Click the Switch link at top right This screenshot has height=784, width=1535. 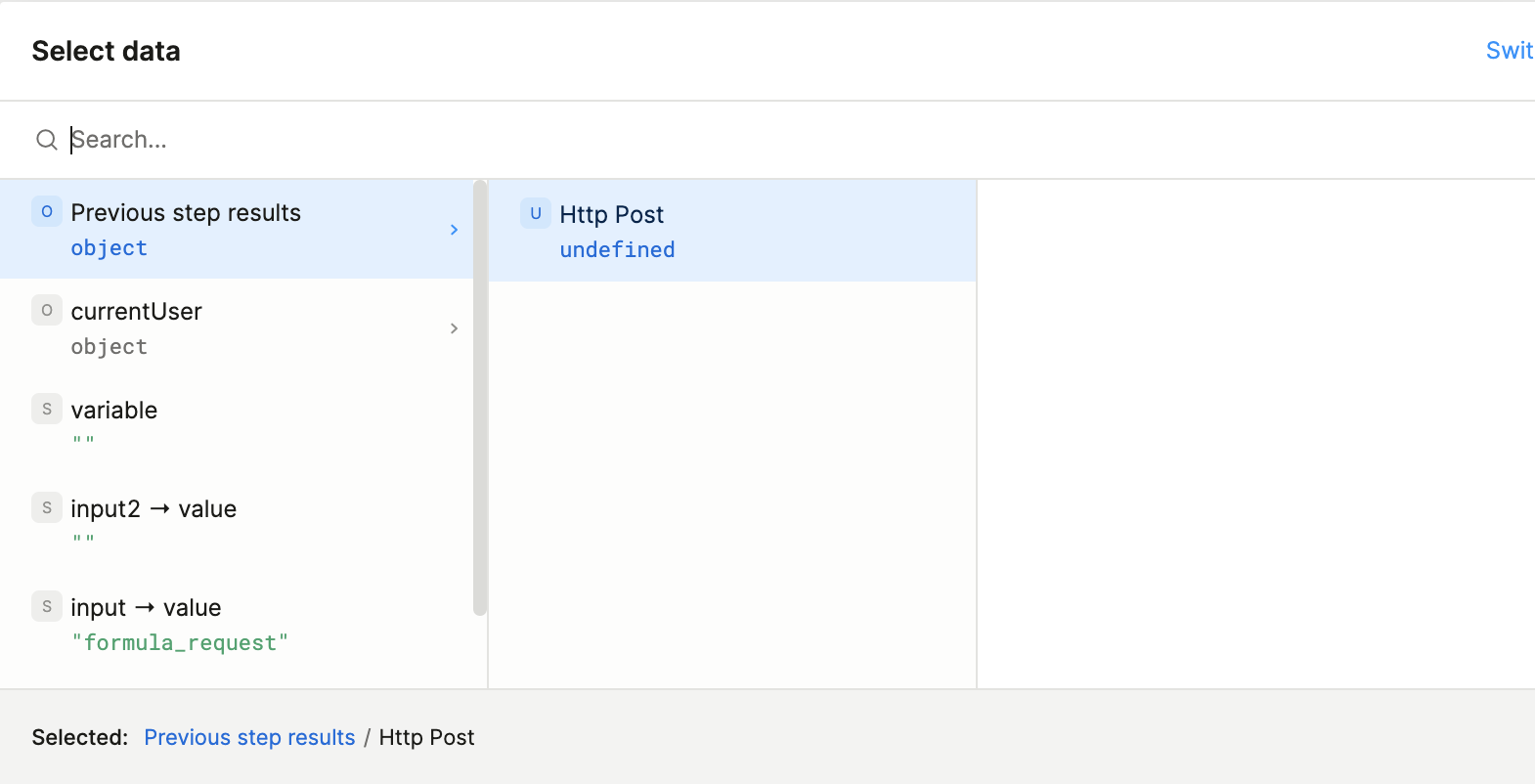[1509, 51]
